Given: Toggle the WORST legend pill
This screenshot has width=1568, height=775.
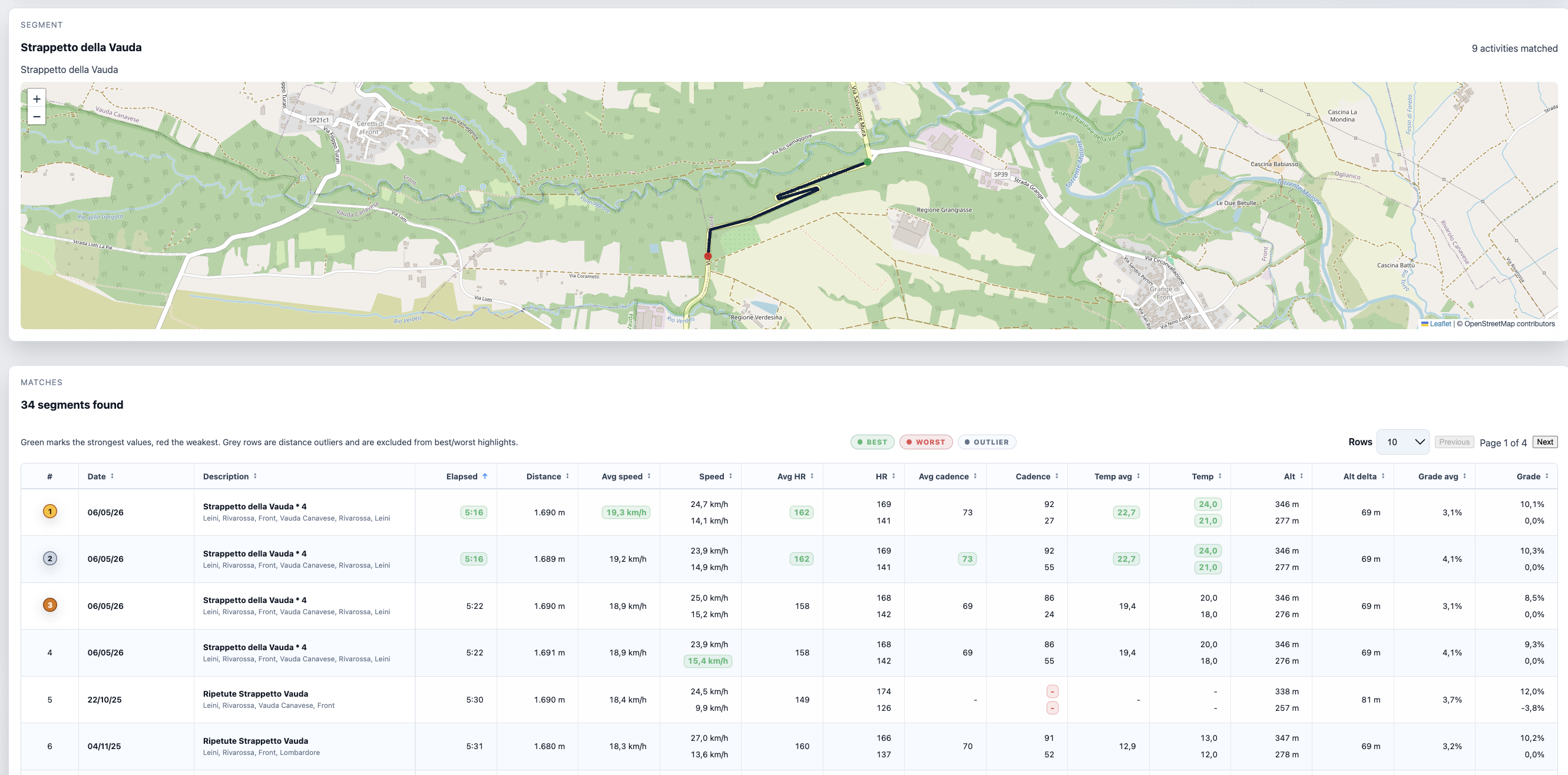Looking at the screenshot, I should 926,442.
